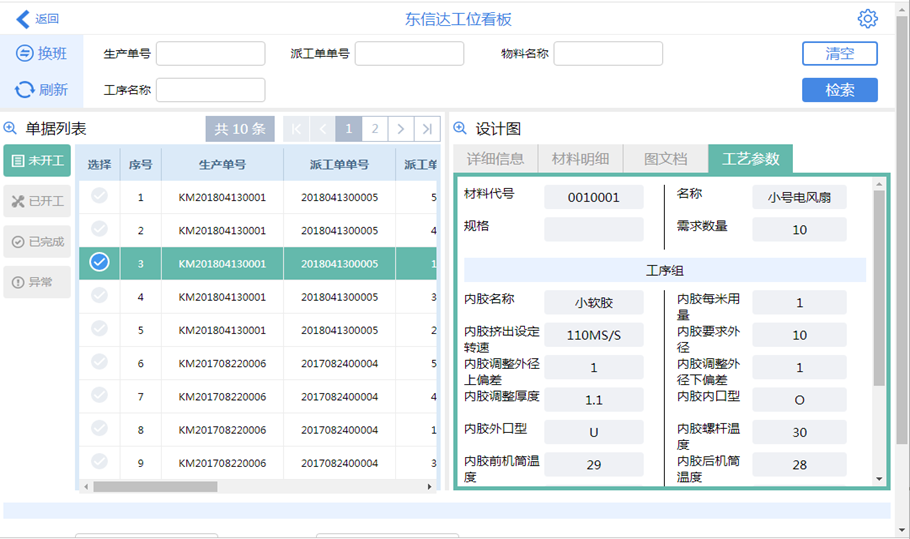Click magnifier icon beside 单据列表

coord(11,128)
